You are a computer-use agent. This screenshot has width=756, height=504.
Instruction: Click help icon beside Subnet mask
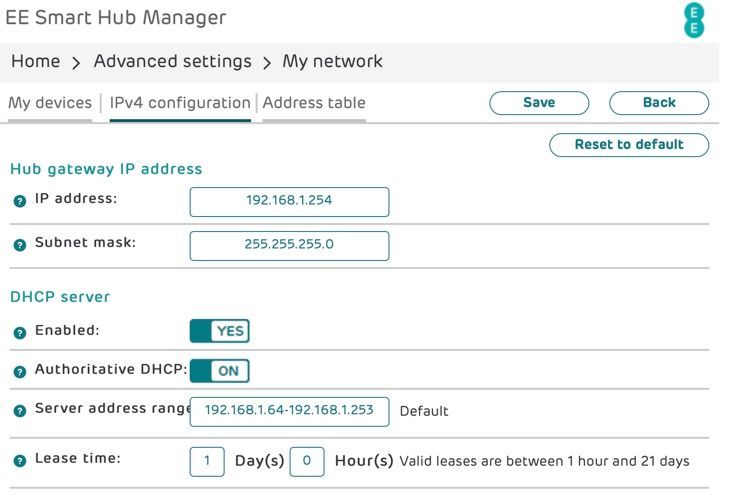(20, 244)
